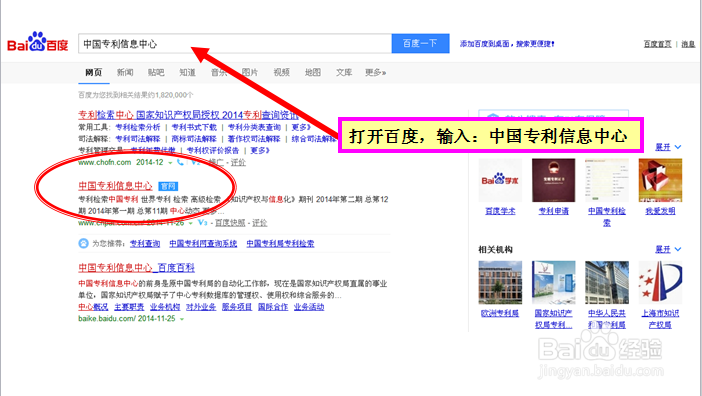Click the 上海市知识产权局 logo thumbnail
Viewport: 702px width, 396px height.
[660, 283]
